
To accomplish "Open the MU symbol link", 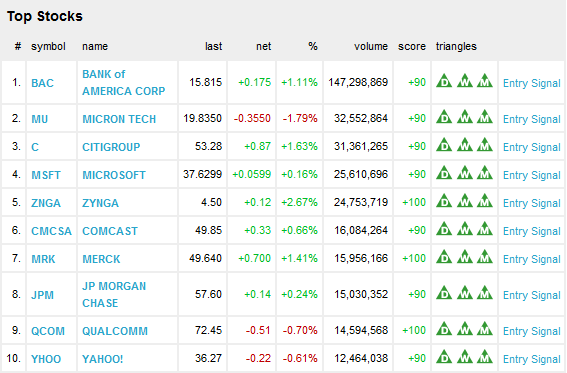I will (x=39, y=119).
